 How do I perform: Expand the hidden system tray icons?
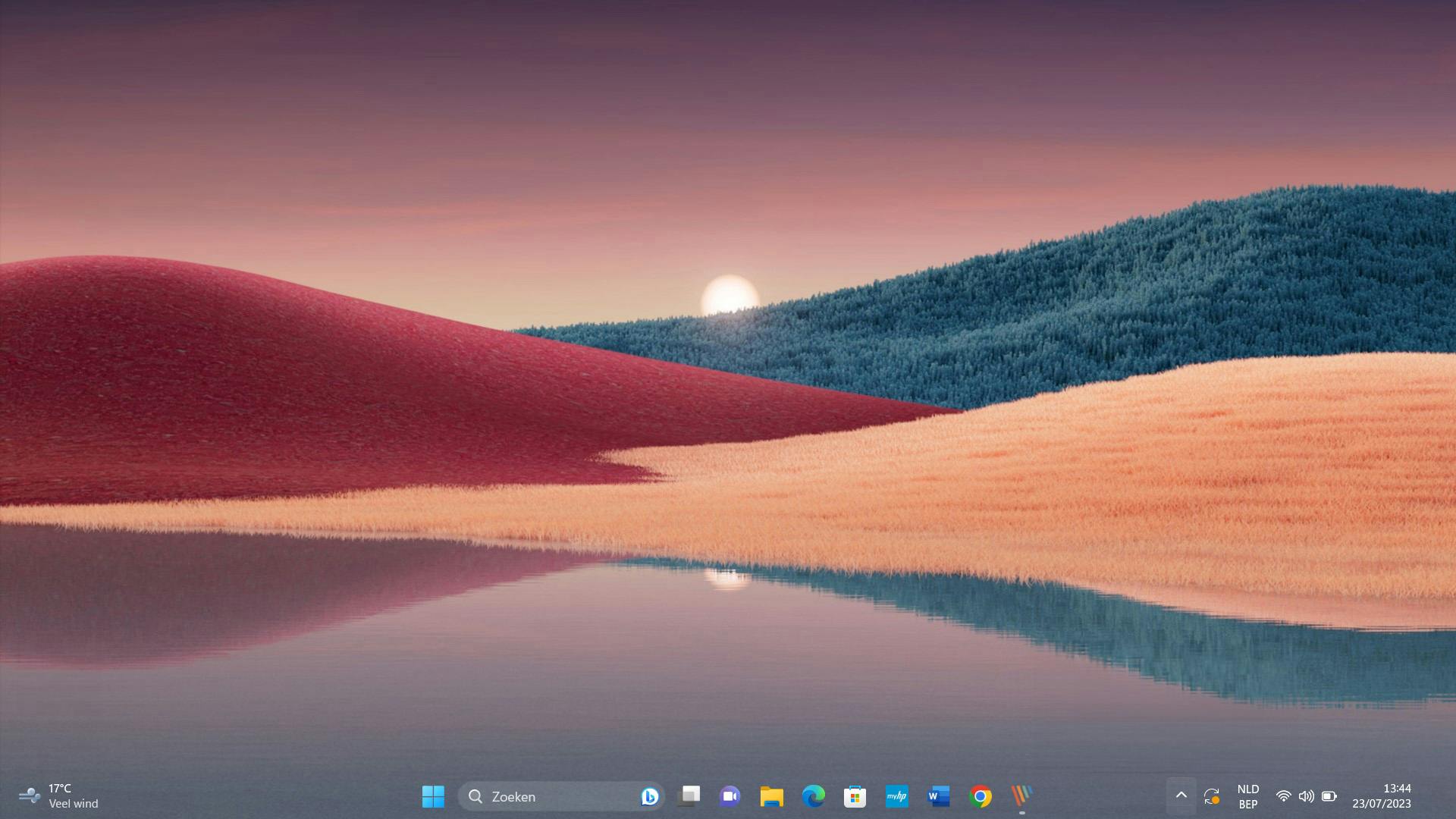tap(1181, 795)
